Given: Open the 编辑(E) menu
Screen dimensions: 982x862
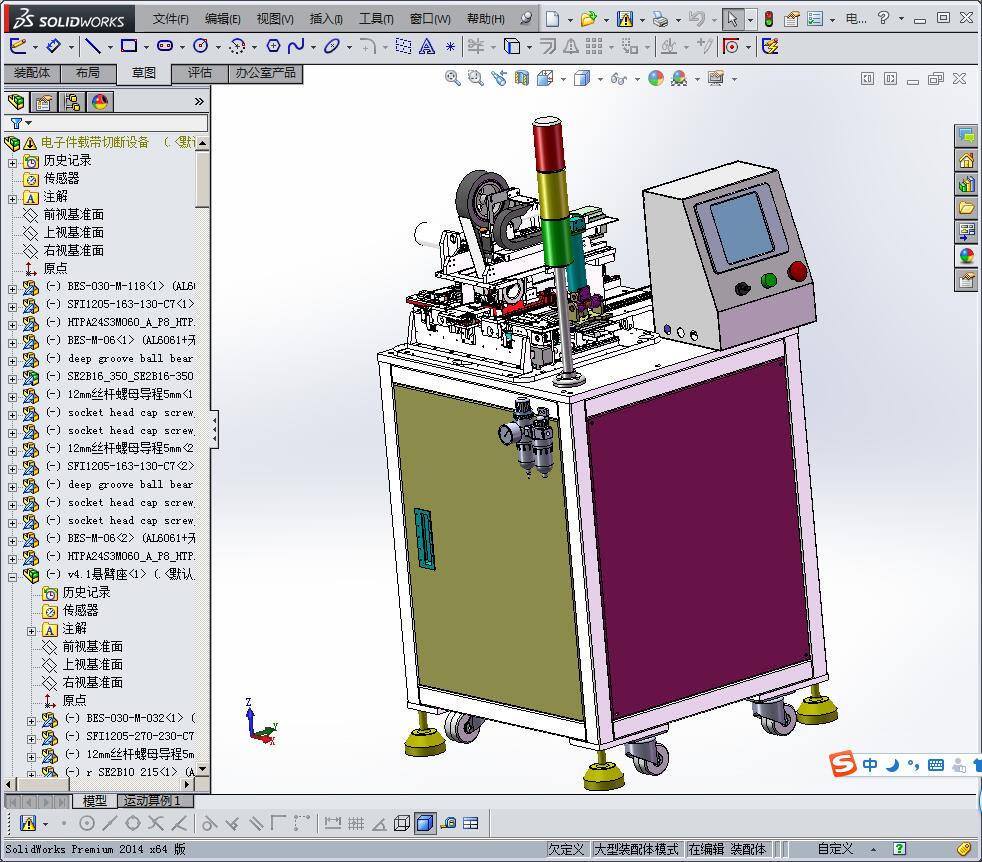Looking at the screenshot, I should pyautogui.click(x=222, y=19).
